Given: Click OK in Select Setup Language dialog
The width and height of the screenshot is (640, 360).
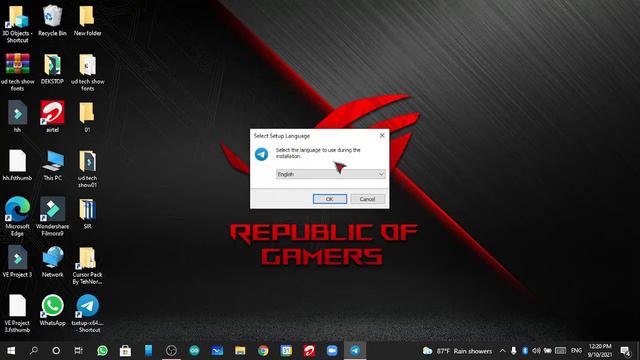Looking at the screenshot, I should pyautogui.click(x=330, y=199).
